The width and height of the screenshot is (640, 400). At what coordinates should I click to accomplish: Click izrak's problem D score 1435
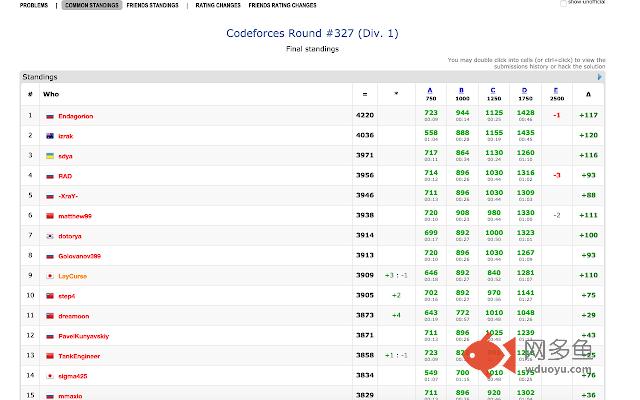click(525, 133)
